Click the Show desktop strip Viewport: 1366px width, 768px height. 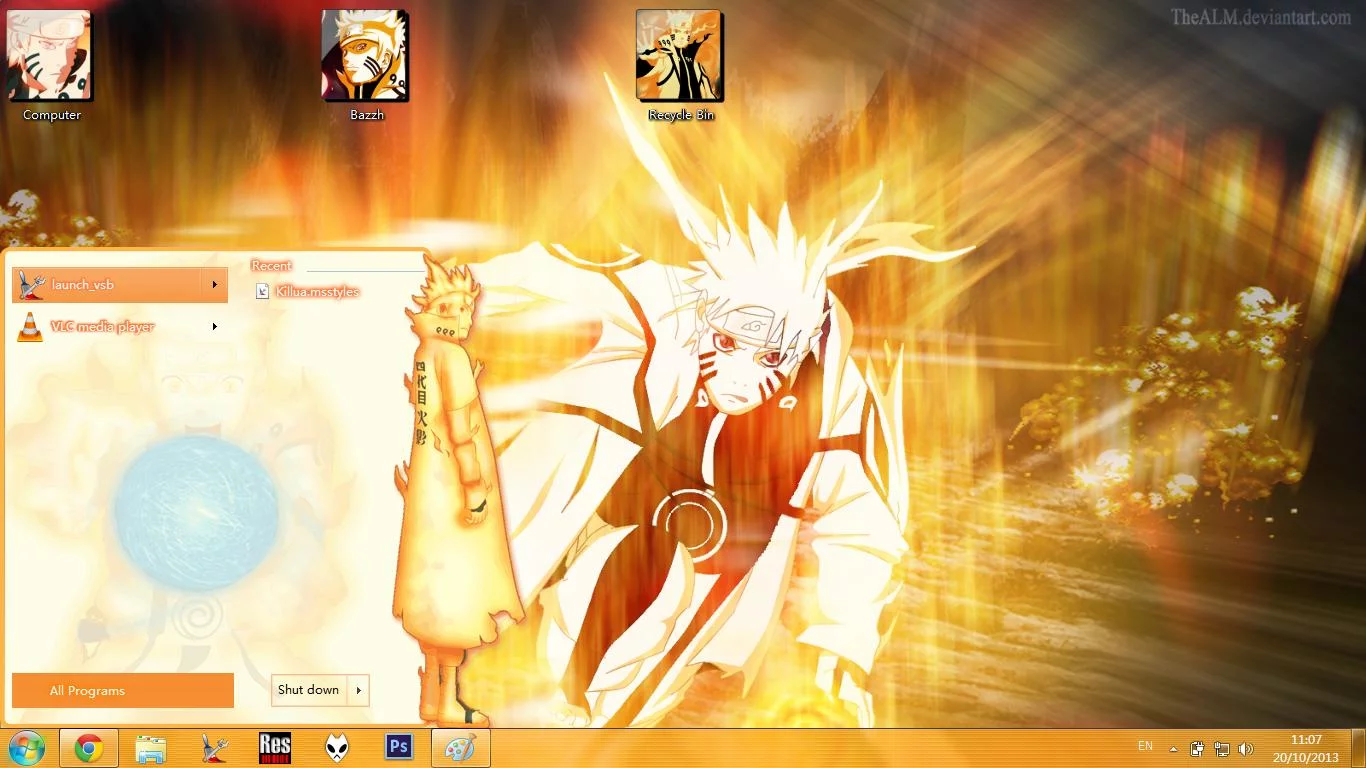(x=1360, y=748)
